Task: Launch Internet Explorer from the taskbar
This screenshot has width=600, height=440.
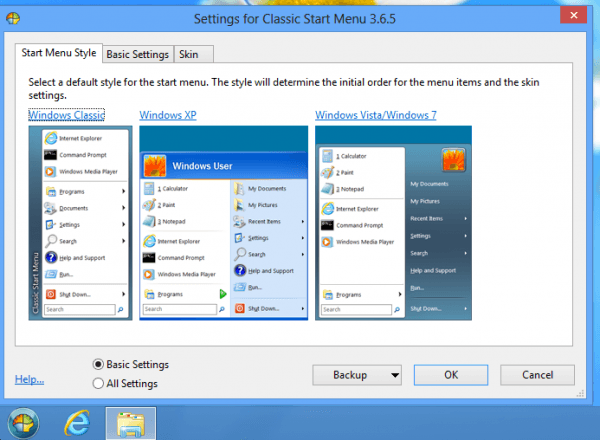Action: coord(78,423)
